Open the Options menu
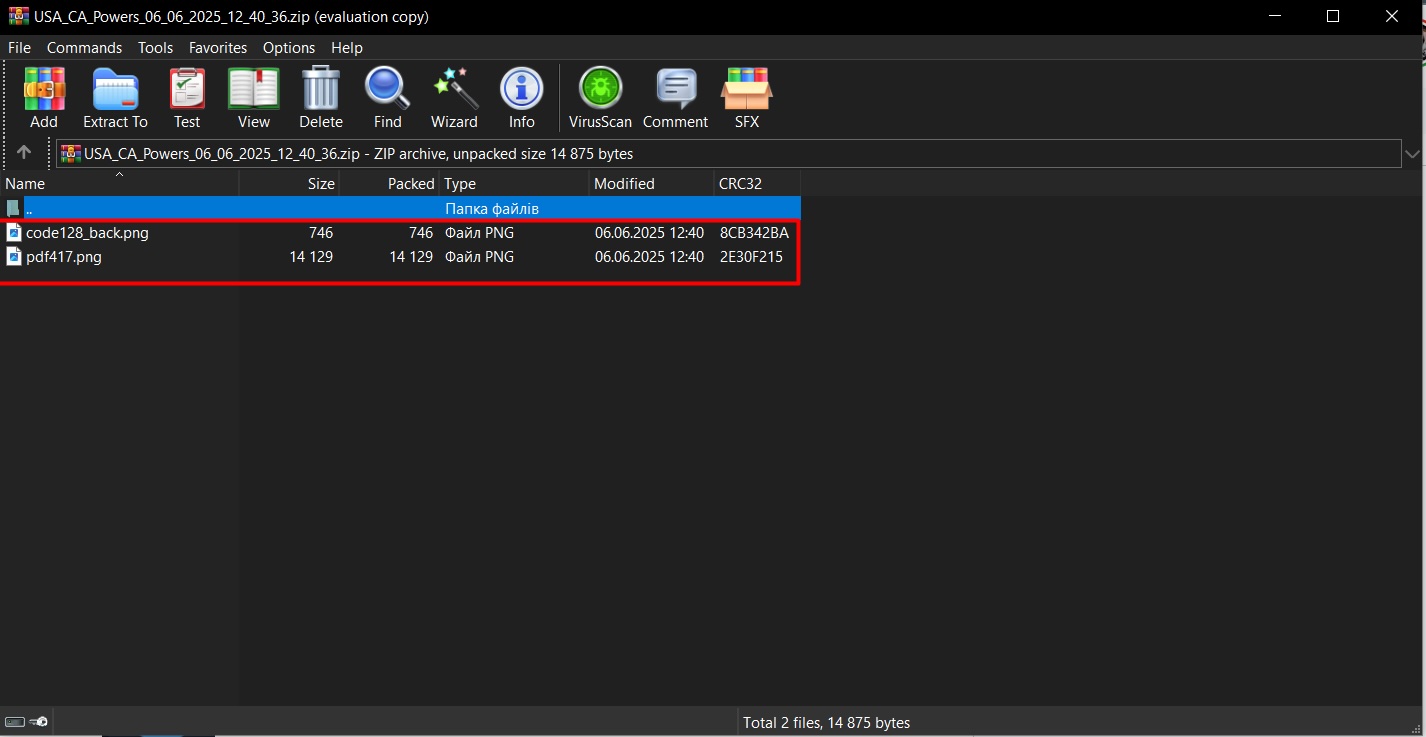 pos(288,47)
